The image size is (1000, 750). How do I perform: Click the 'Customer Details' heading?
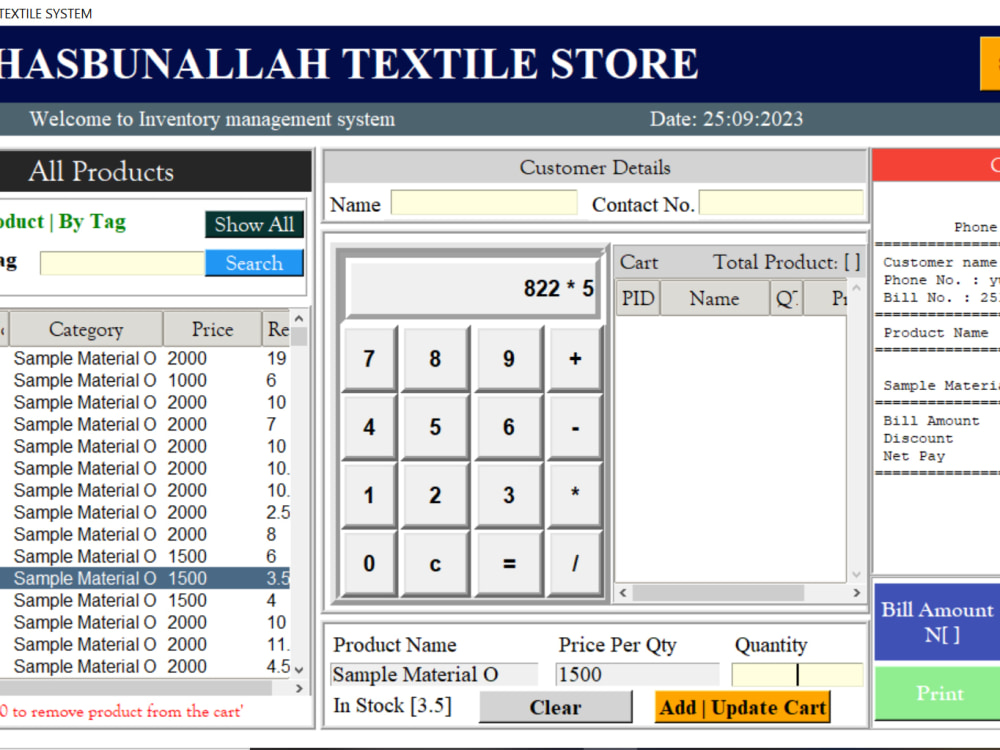click(x=595, y=167)
